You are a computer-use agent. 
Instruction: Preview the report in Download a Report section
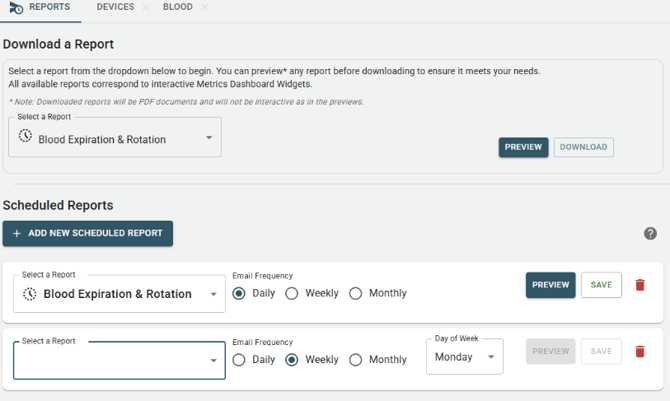click(523, 147)
